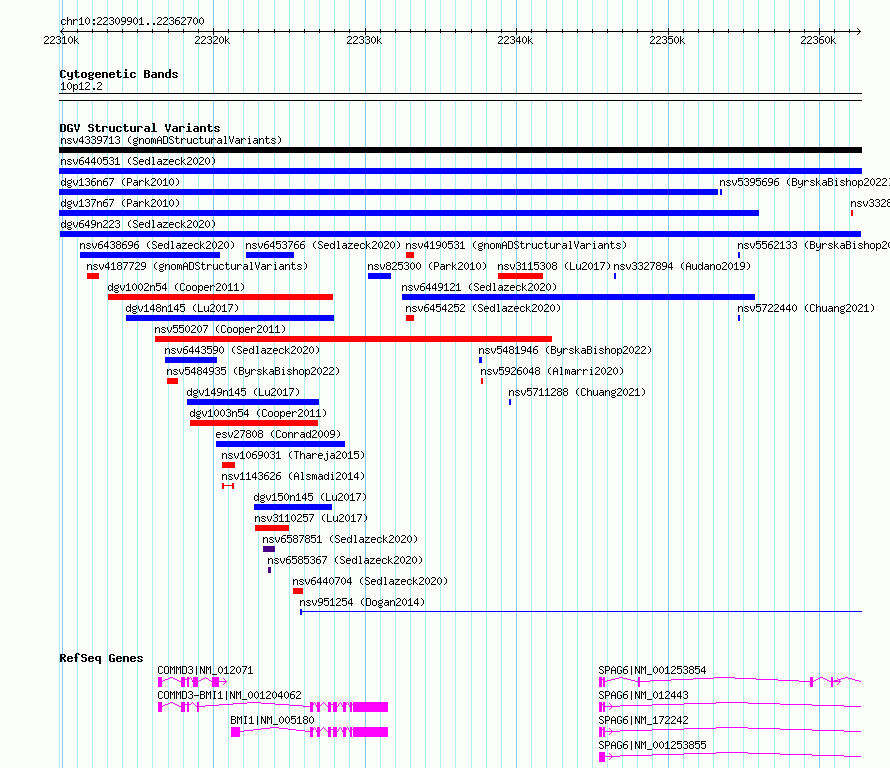Click the chr10:22309901..22362700 coordinate label
The image size is (890, 768).
coord(132,22)
